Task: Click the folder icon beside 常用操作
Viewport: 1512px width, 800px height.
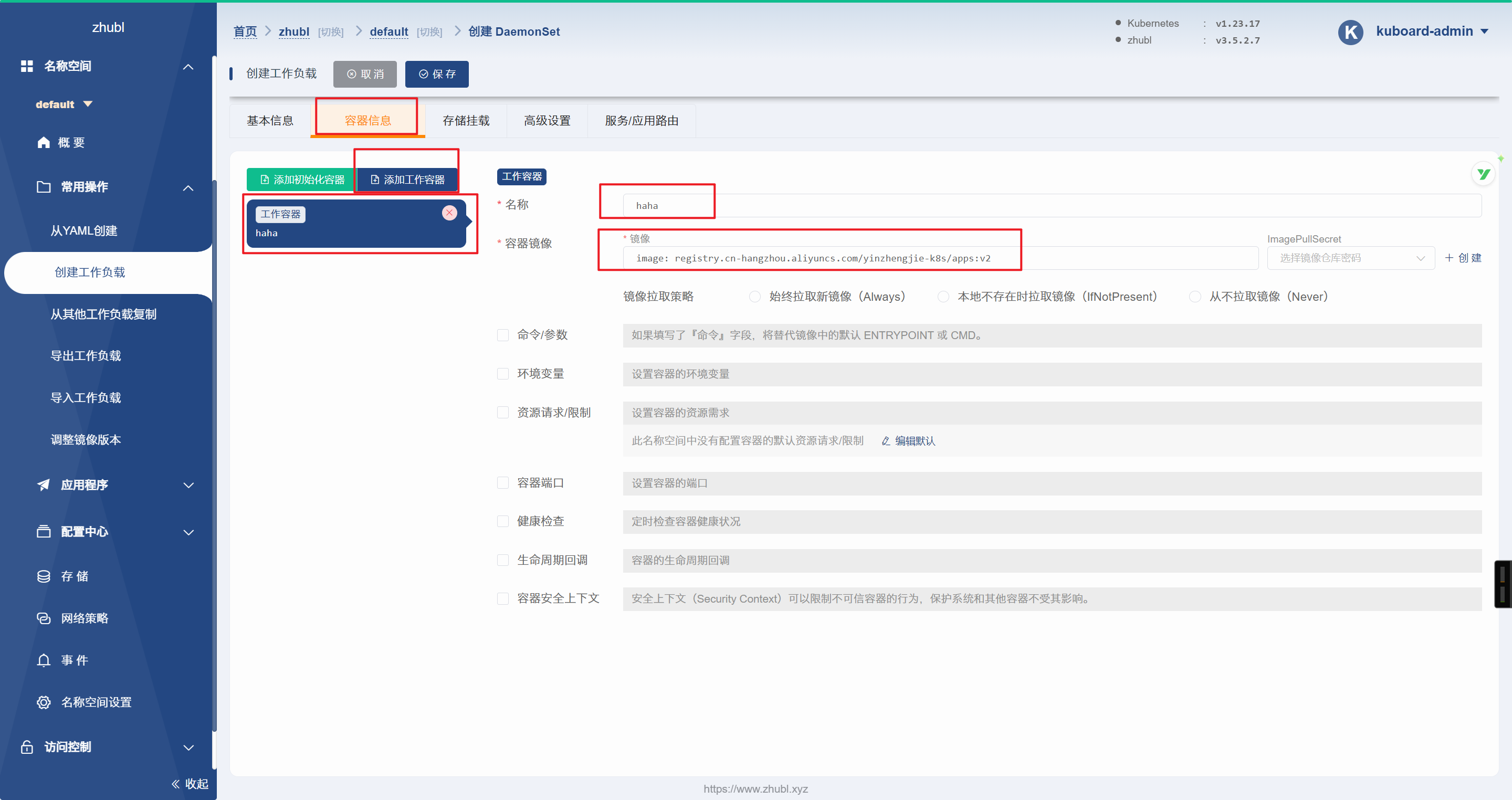Action: click(x=44, y=187)
